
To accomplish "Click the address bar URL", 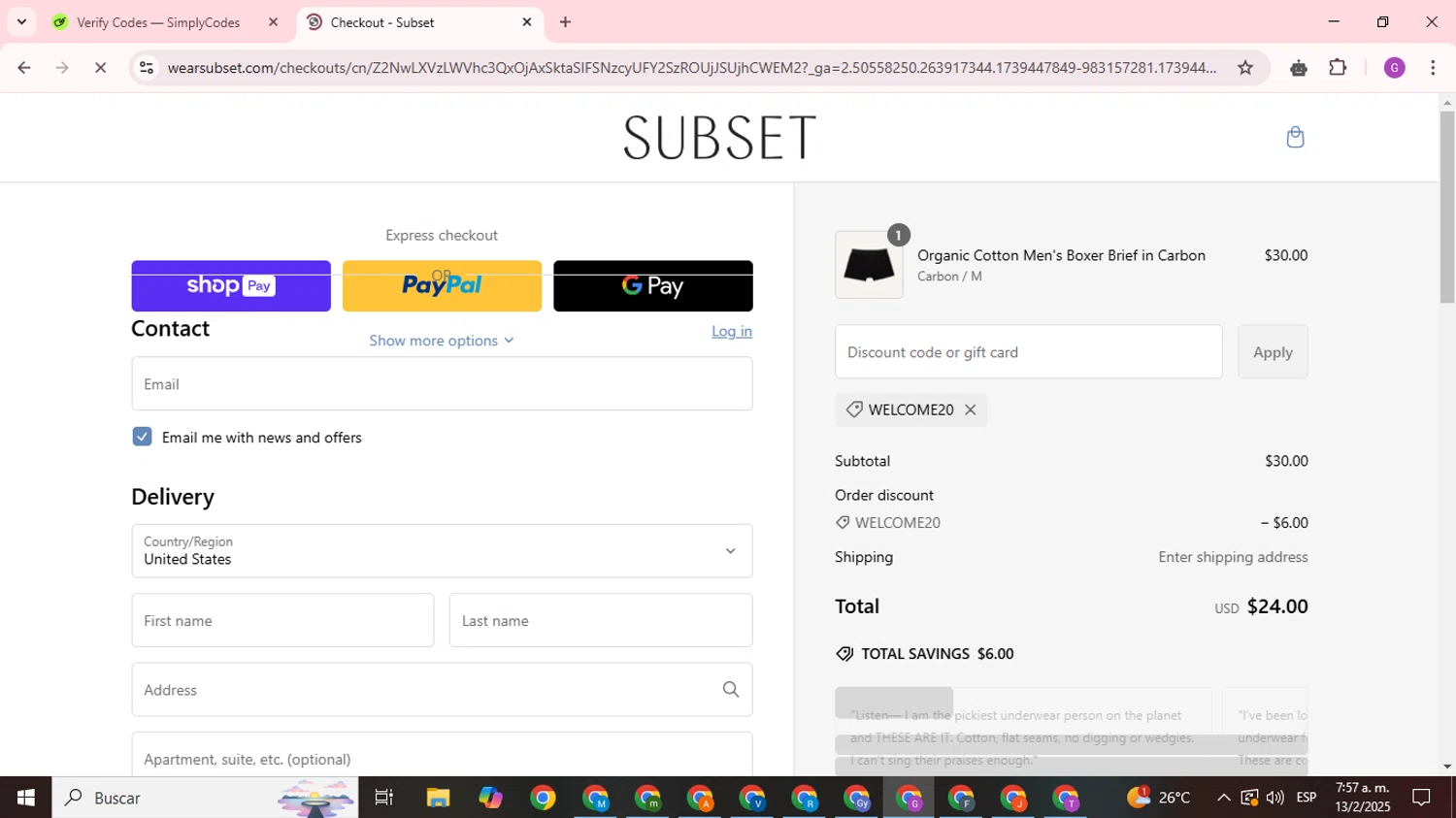I will 691,67.
